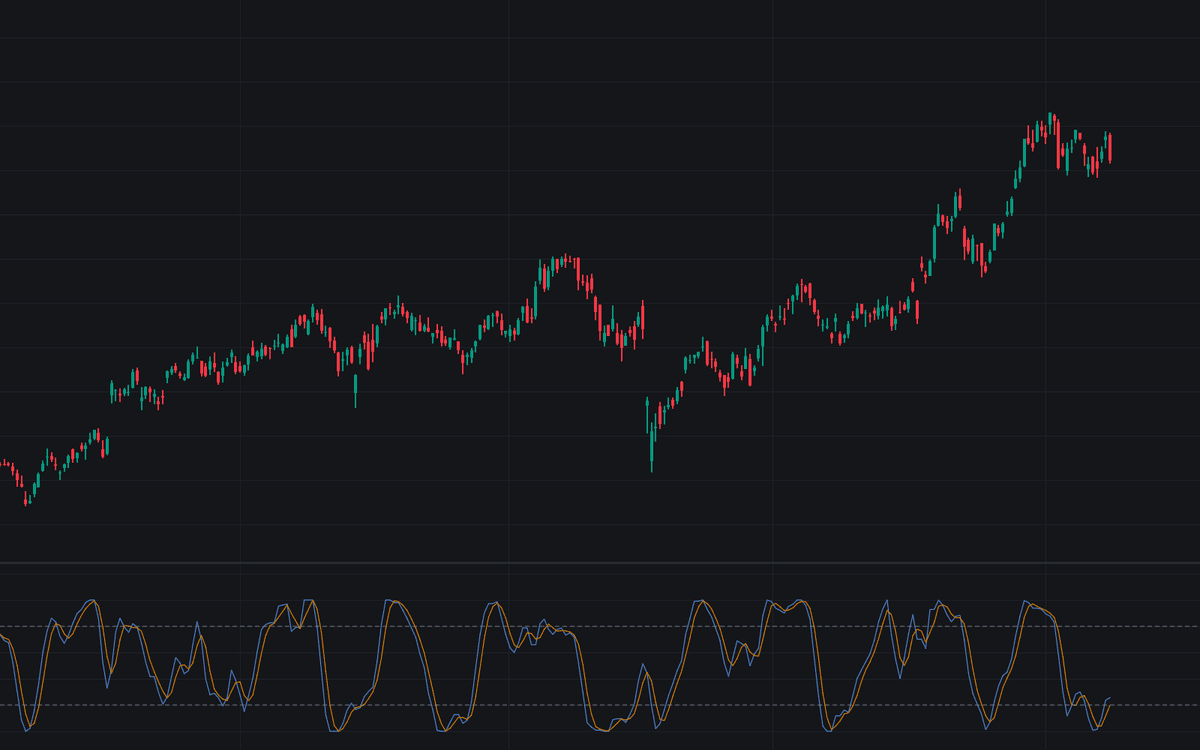Select the first candle on the chart's left edge
This screenshot has height=750, width=1200.
pyautogui.click(x=2, y=463)
